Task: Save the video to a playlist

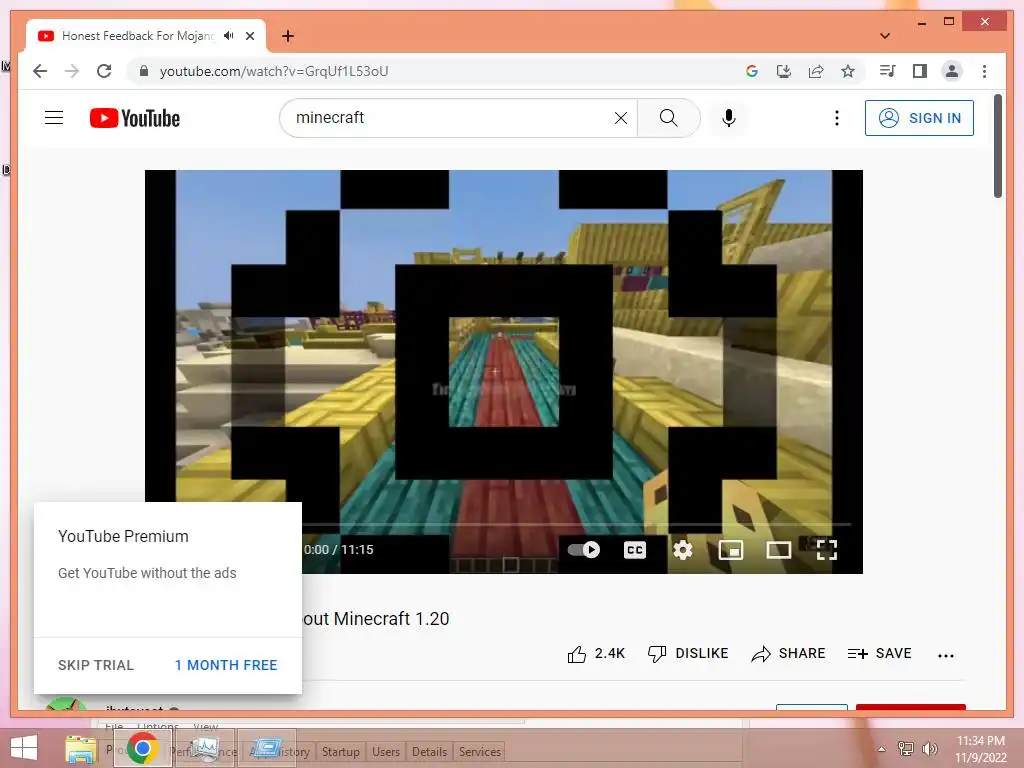Action: tap(879, 654)
